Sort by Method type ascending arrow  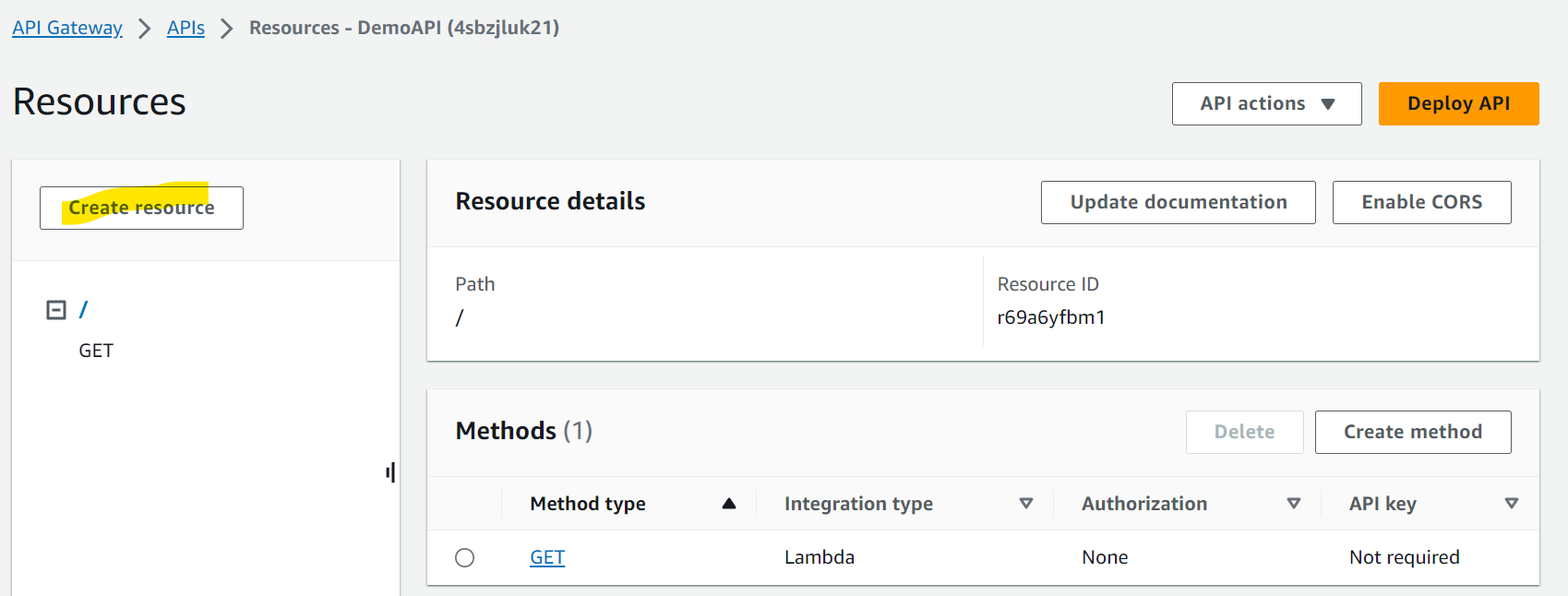(x=729, y=504)
